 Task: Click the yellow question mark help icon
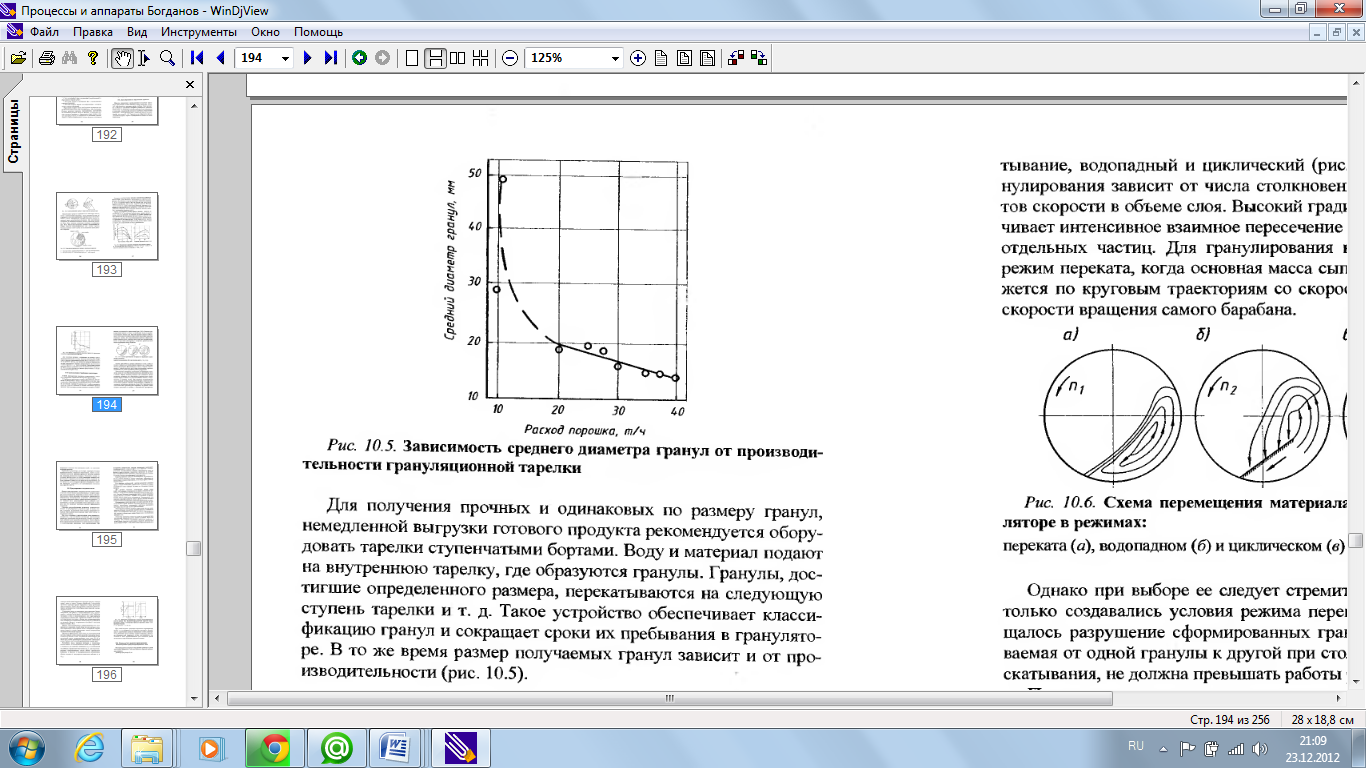pyautogui.click(x=93, y=58)
